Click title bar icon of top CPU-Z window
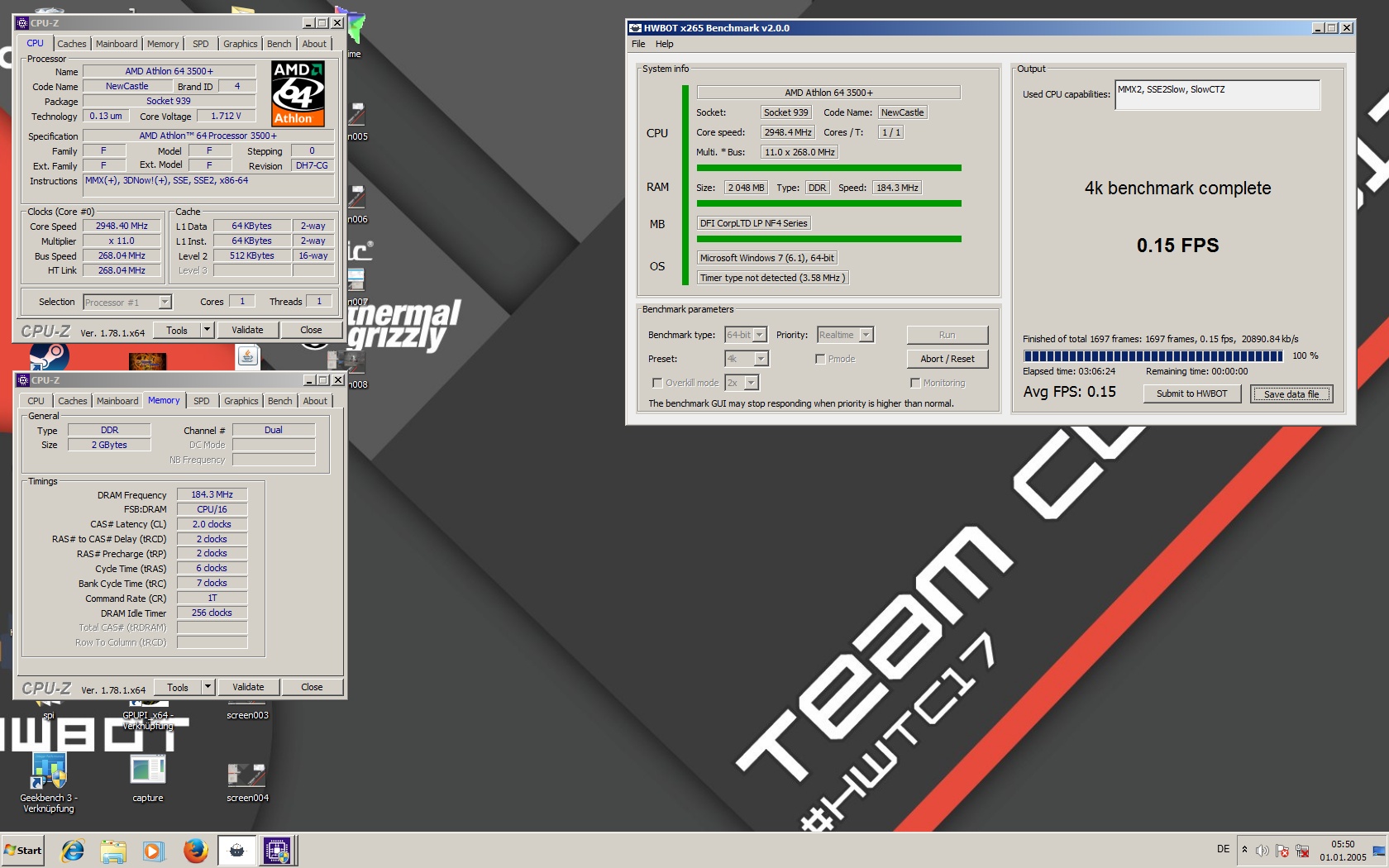 pos(22,23)
